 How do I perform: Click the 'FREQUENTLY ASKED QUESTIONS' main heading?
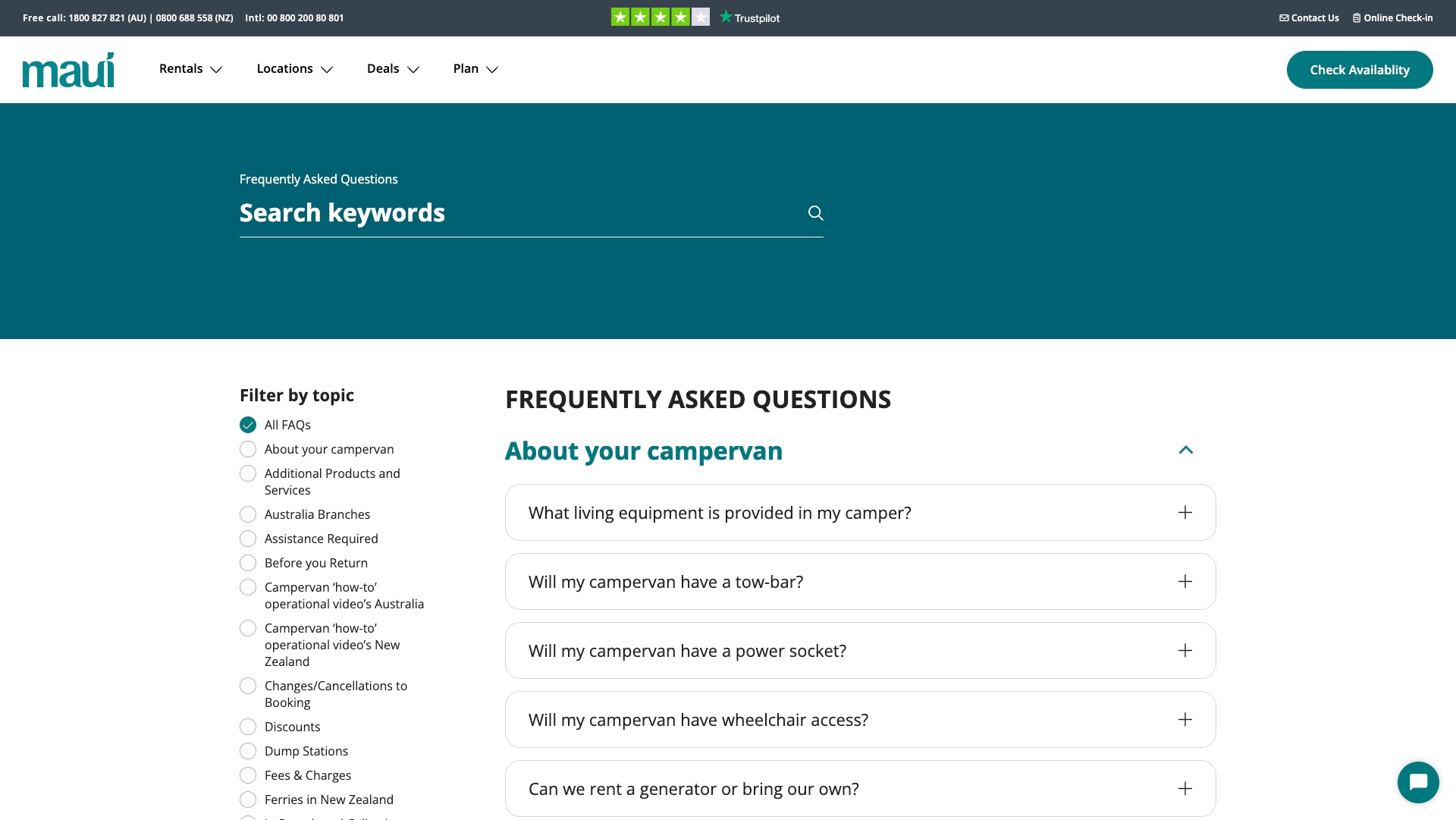(698, 400)
